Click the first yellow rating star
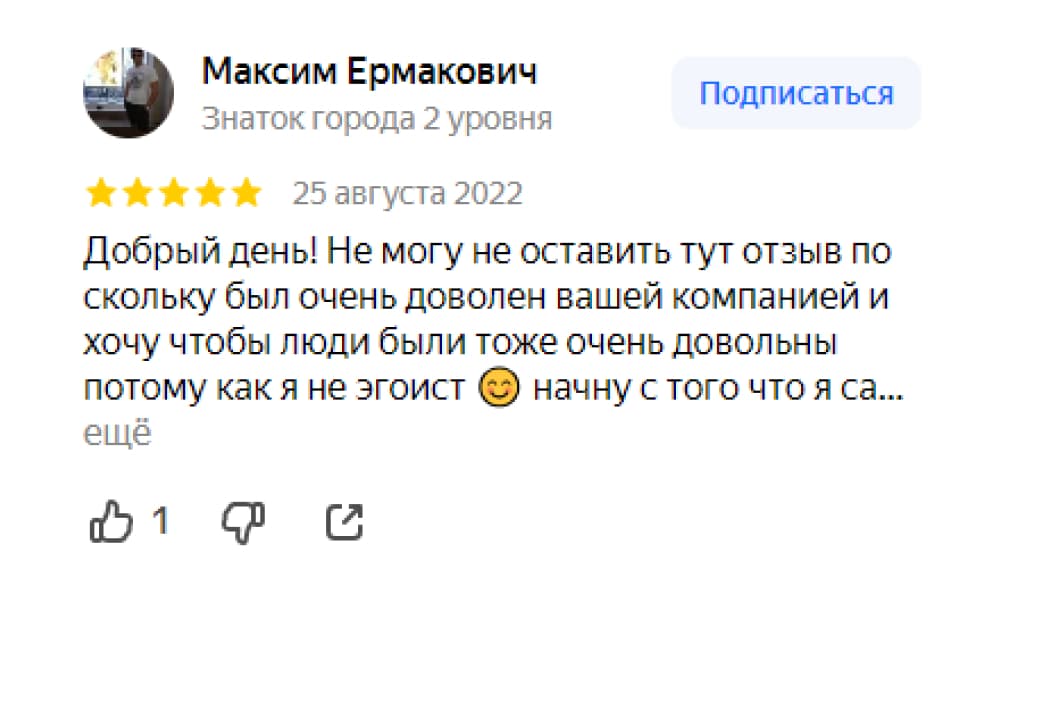Viewport: 1050px width, 720px height. pos(101,193)
